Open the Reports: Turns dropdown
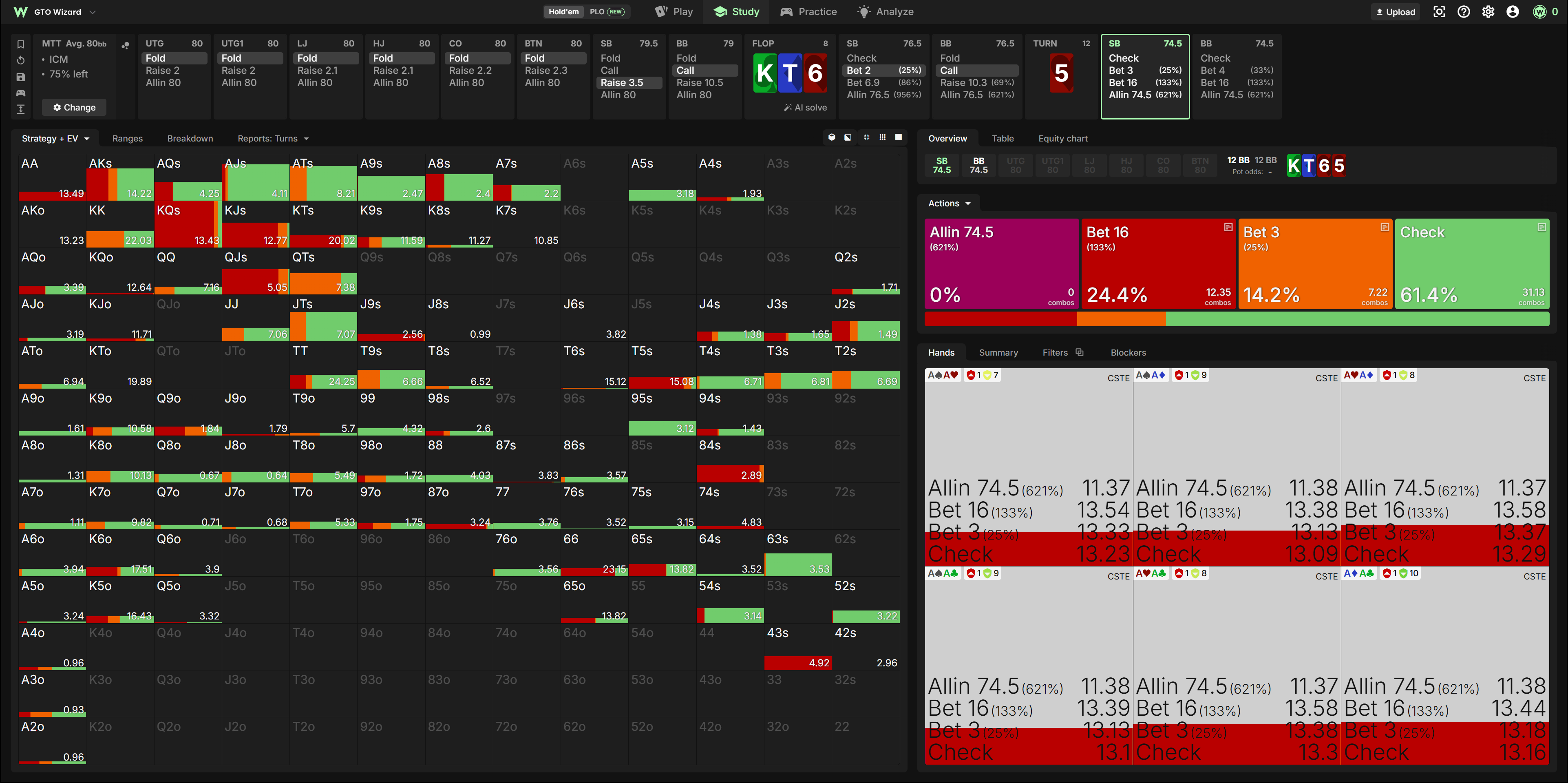Screen dimensions: 1568x783 coord(273,138)
